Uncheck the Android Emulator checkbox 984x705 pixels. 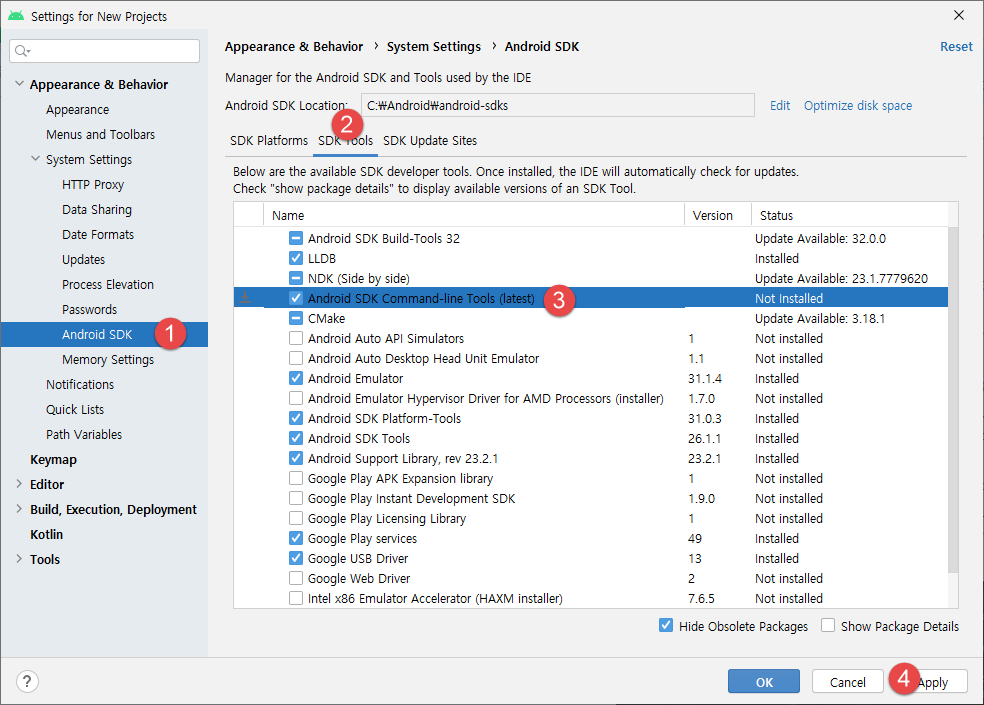[x=296, y=379]
